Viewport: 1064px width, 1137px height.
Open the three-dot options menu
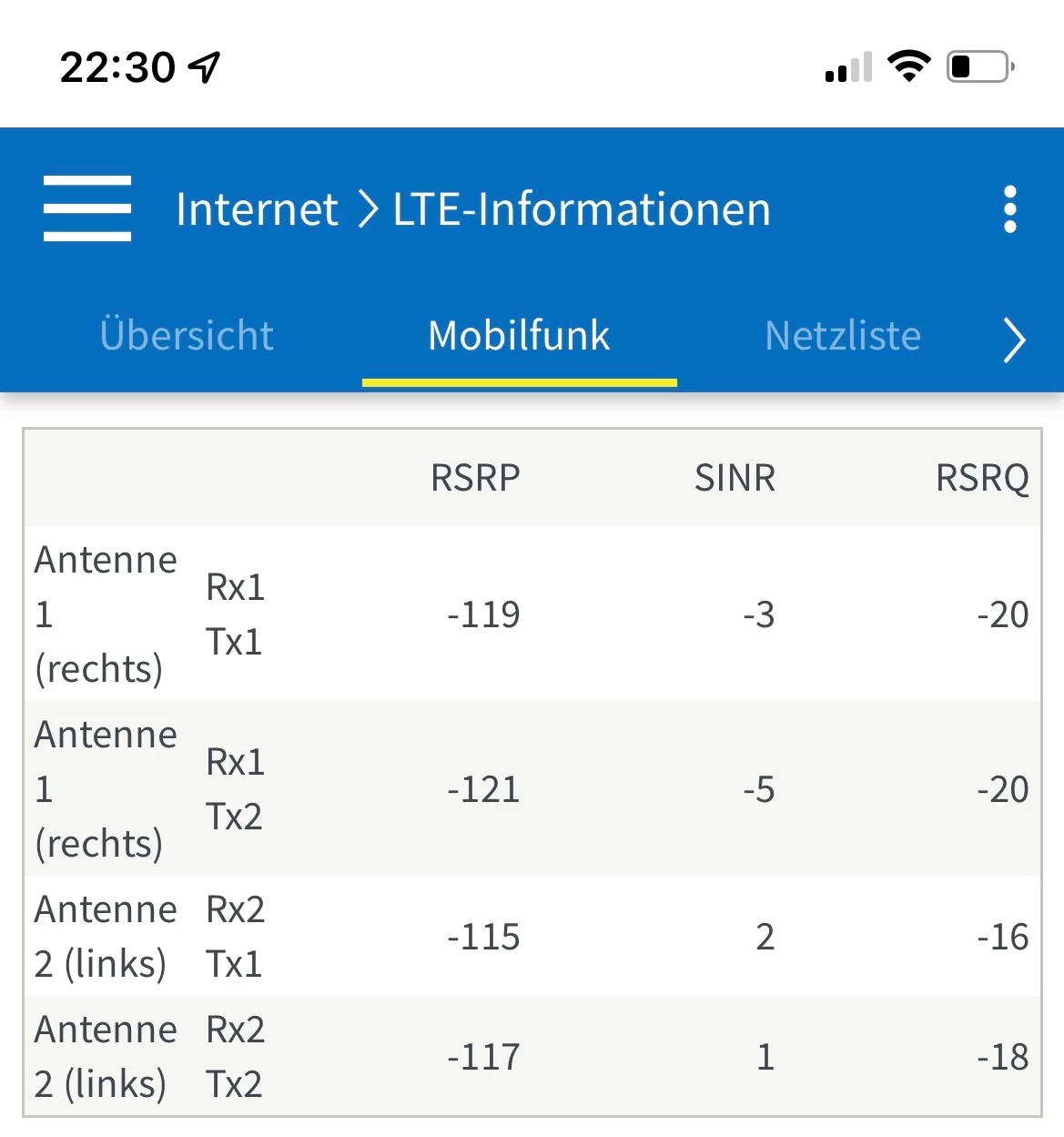[1009, 209]
